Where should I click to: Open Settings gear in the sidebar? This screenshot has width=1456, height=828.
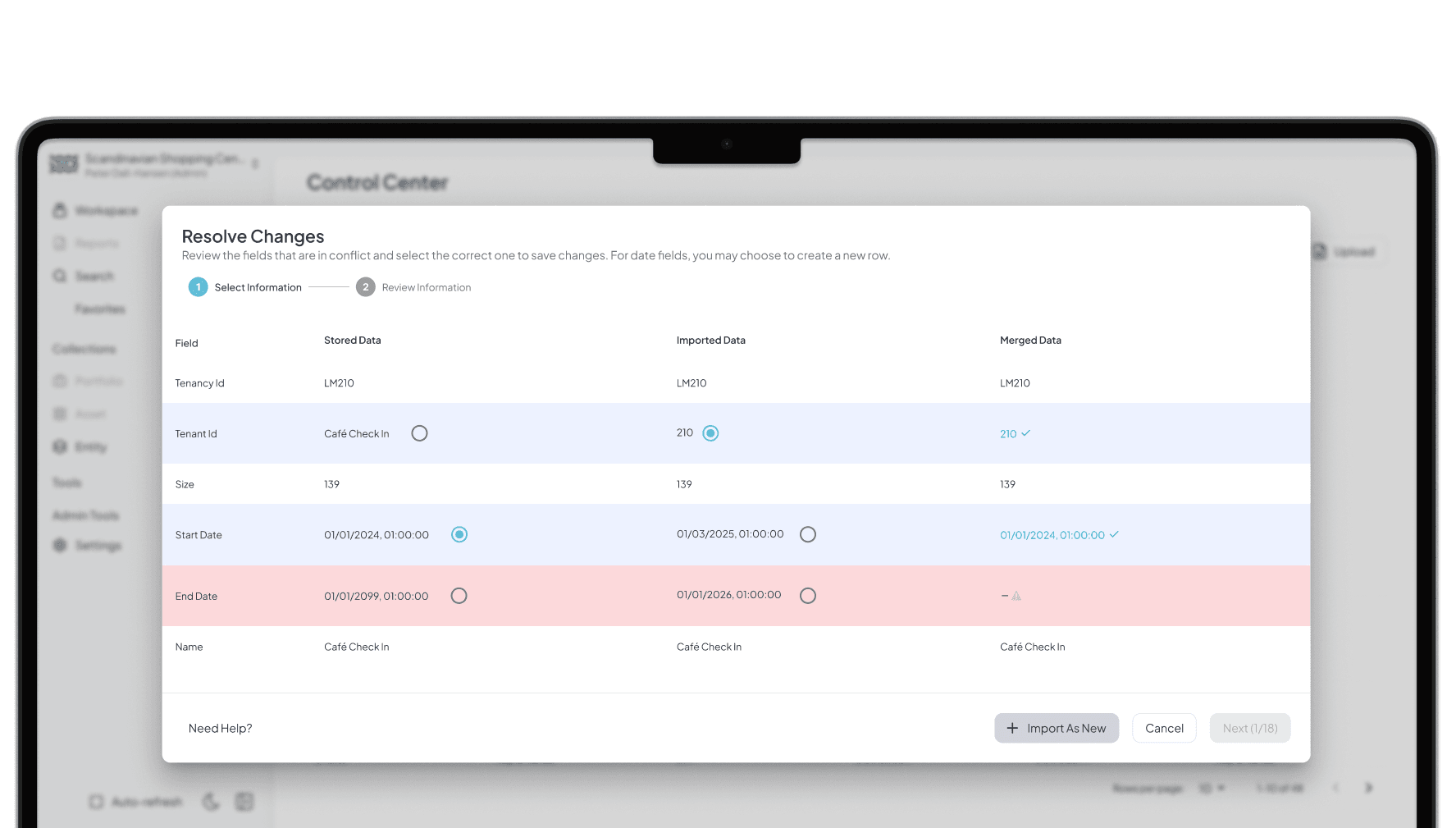[60, 546]
